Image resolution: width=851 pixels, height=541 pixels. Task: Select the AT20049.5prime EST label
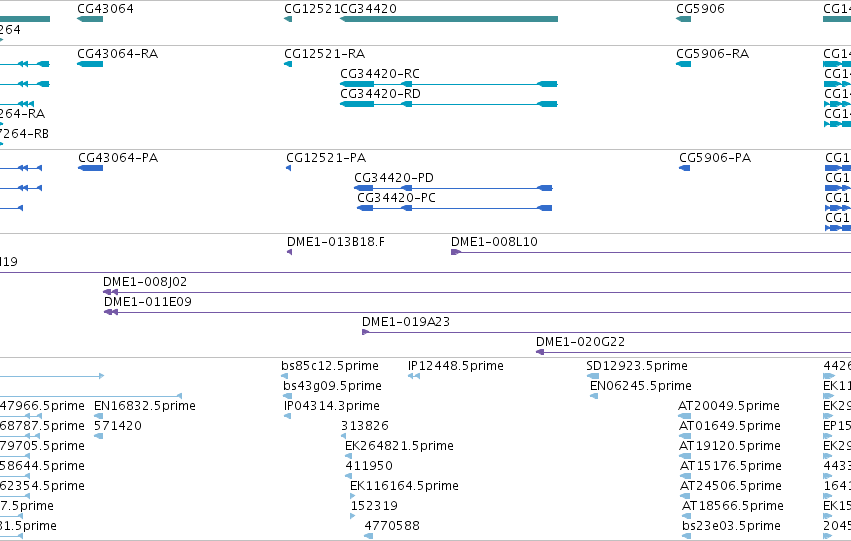729,406
